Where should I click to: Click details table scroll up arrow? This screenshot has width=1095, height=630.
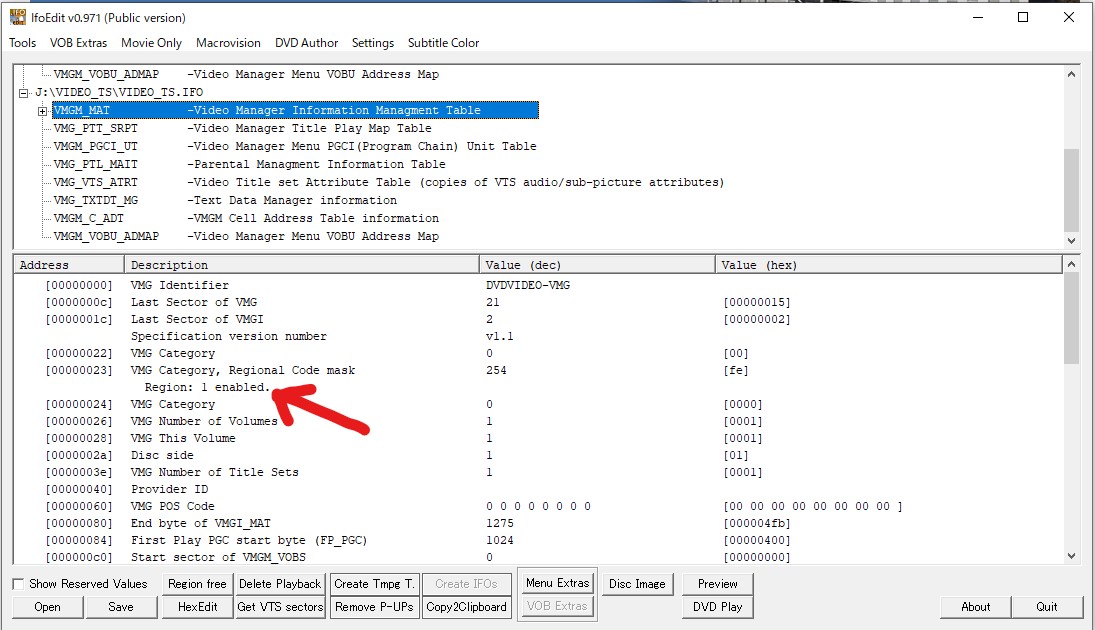pos(1071,265)
